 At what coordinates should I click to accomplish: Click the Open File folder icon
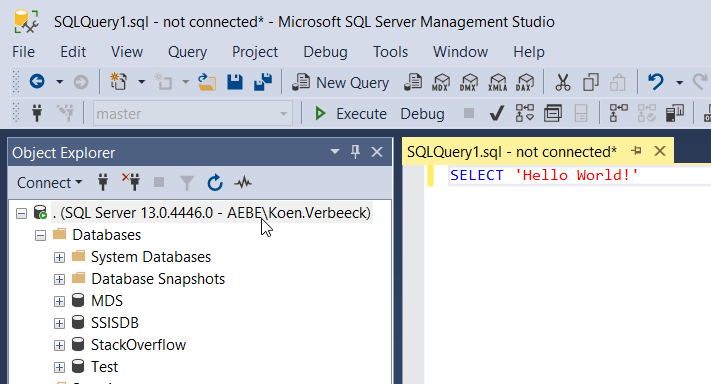click(x=207, y=82)
